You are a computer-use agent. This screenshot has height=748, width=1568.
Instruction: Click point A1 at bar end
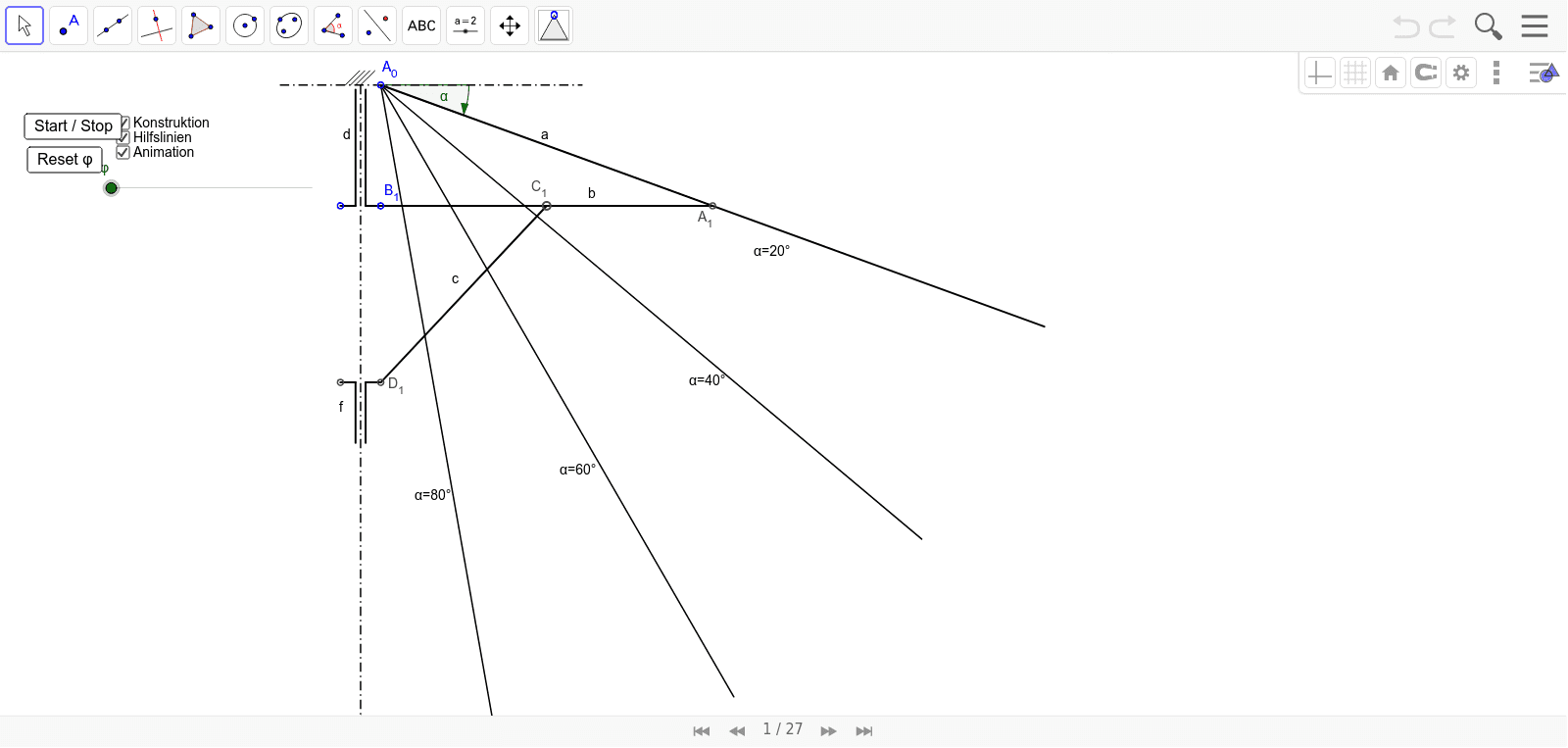pos(712,206)
